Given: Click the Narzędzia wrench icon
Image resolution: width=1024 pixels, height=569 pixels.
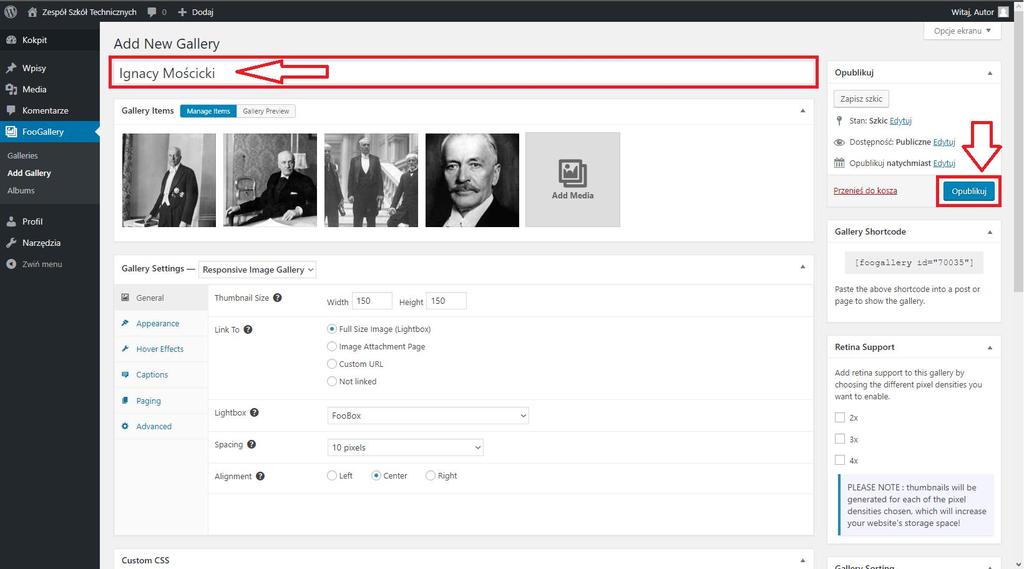Looking at the screenshot, I should [x=11, y=242].
